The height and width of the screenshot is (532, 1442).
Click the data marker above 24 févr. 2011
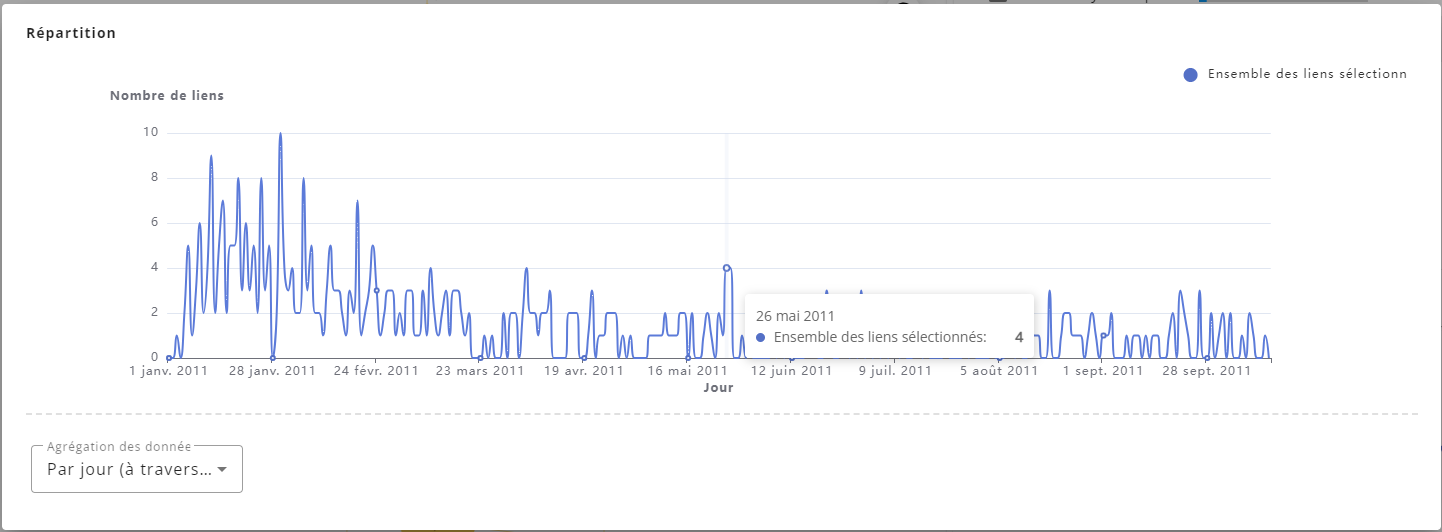point(376,290)
